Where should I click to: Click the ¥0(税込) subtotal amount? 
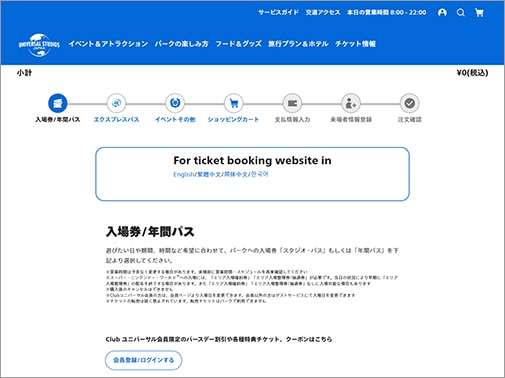point(472,73)
